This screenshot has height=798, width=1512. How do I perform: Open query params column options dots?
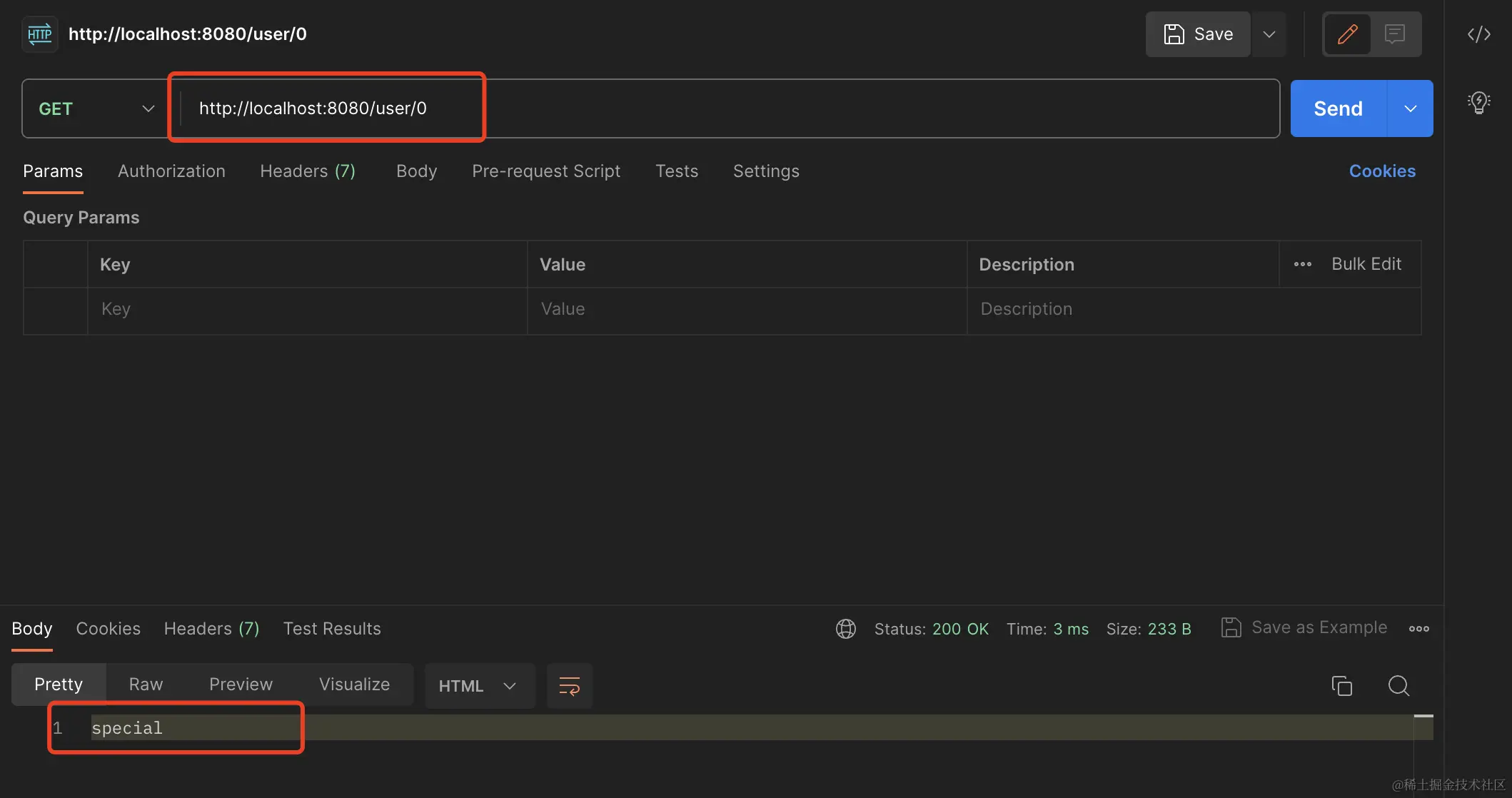click(1302, 264)
